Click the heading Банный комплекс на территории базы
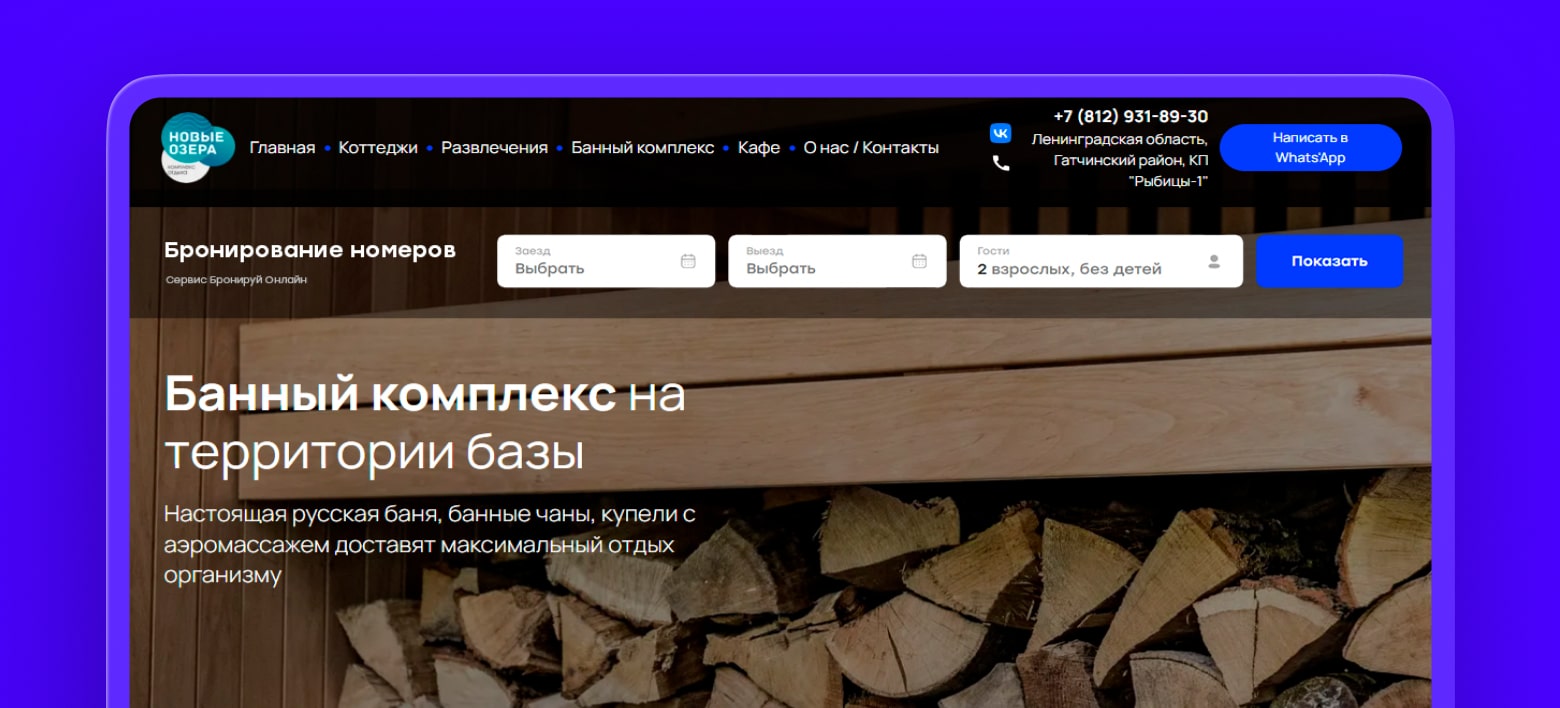Image resolution: width=1560 pixels, height=708 pixels. 425,424
